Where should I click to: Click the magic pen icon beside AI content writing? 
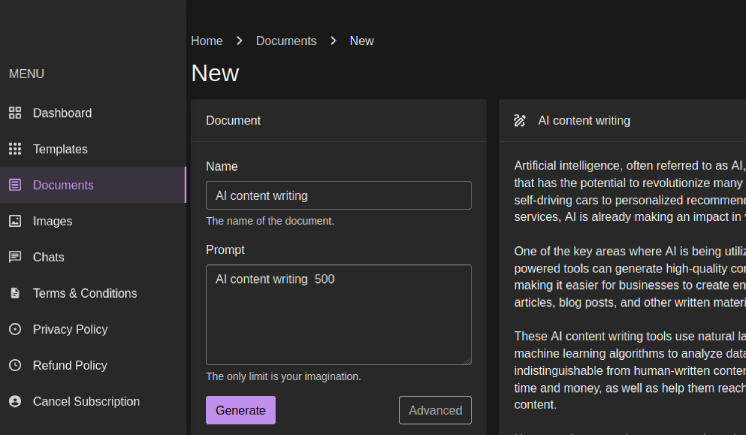tap(520, 121)
